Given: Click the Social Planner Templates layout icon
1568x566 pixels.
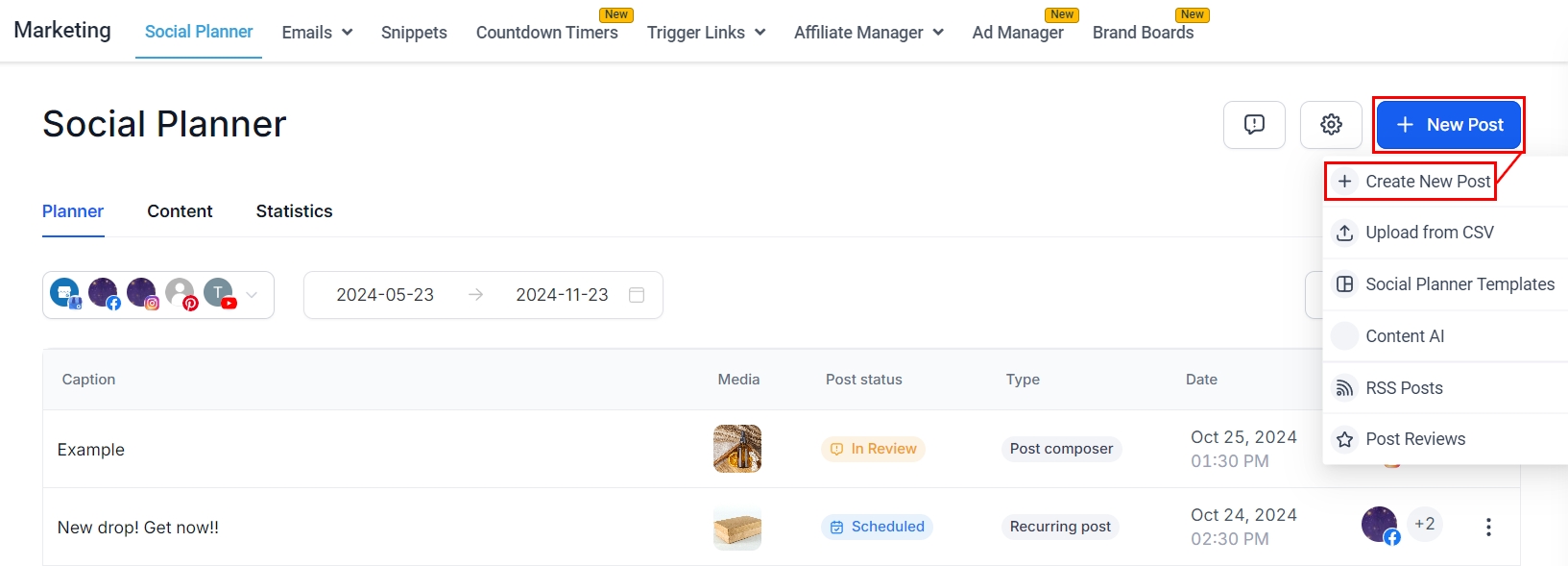Looking at the screenshot, I should [x=1345, y=284].
